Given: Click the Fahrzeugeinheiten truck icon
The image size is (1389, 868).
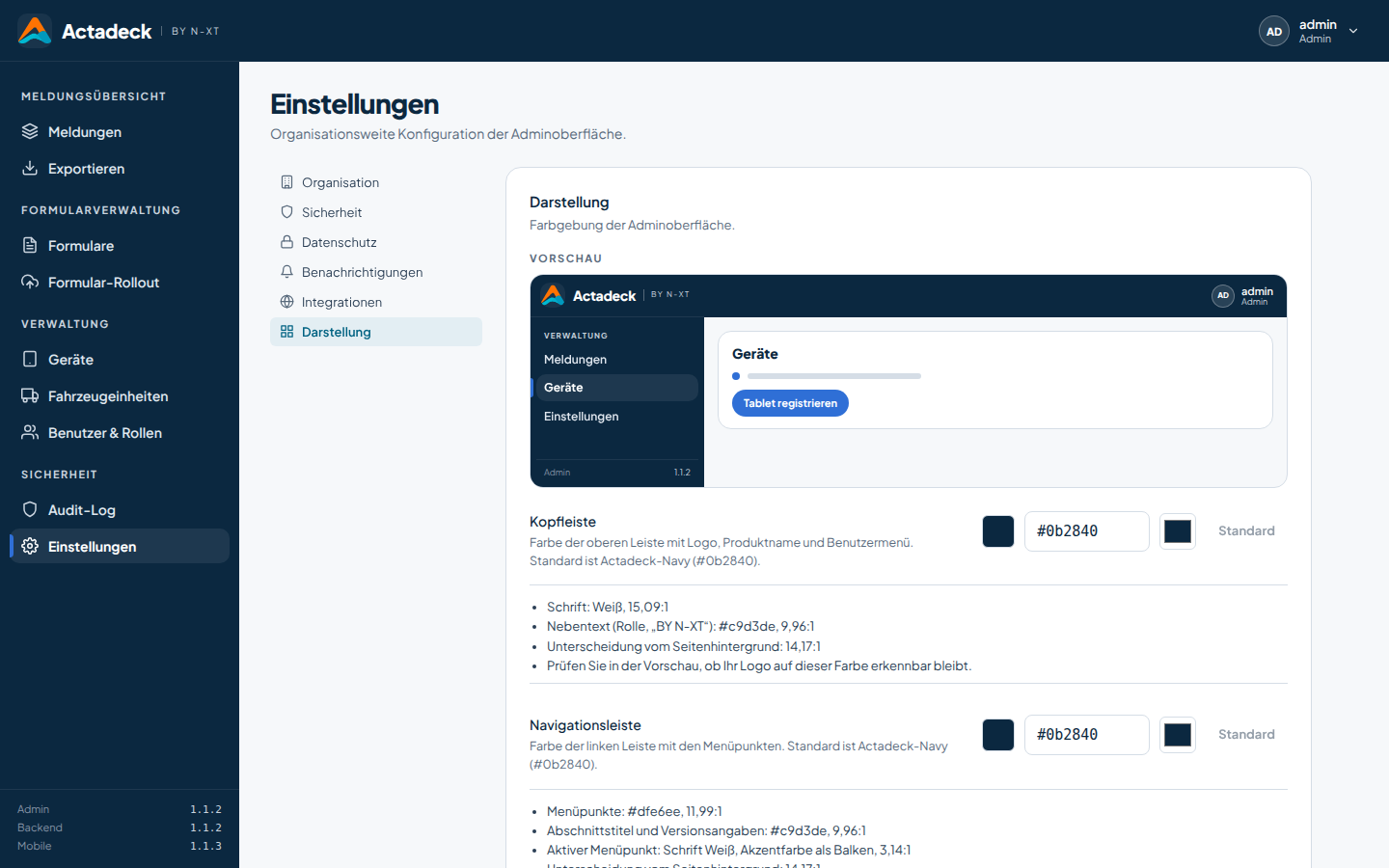Looking at the screenshot, I should pos(30,395).
